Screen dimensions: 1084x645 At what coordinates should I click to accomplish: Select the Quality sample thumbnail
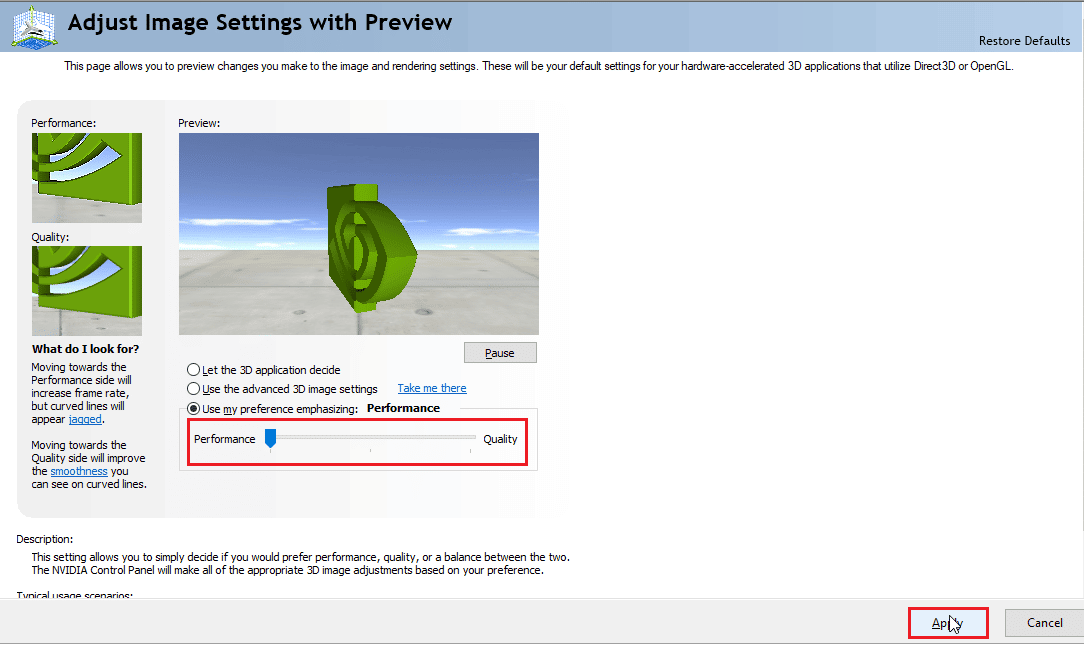[86, 291]
